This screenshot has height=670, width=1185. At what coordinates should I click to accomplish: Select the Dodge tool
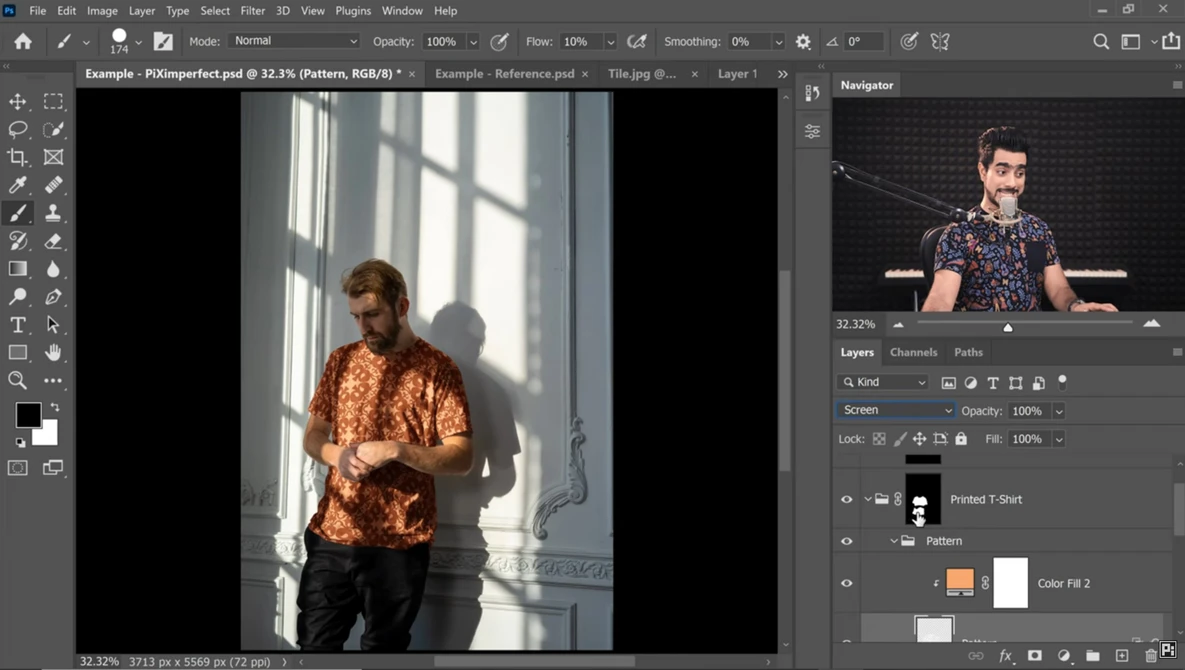click(x=17, y=296)
